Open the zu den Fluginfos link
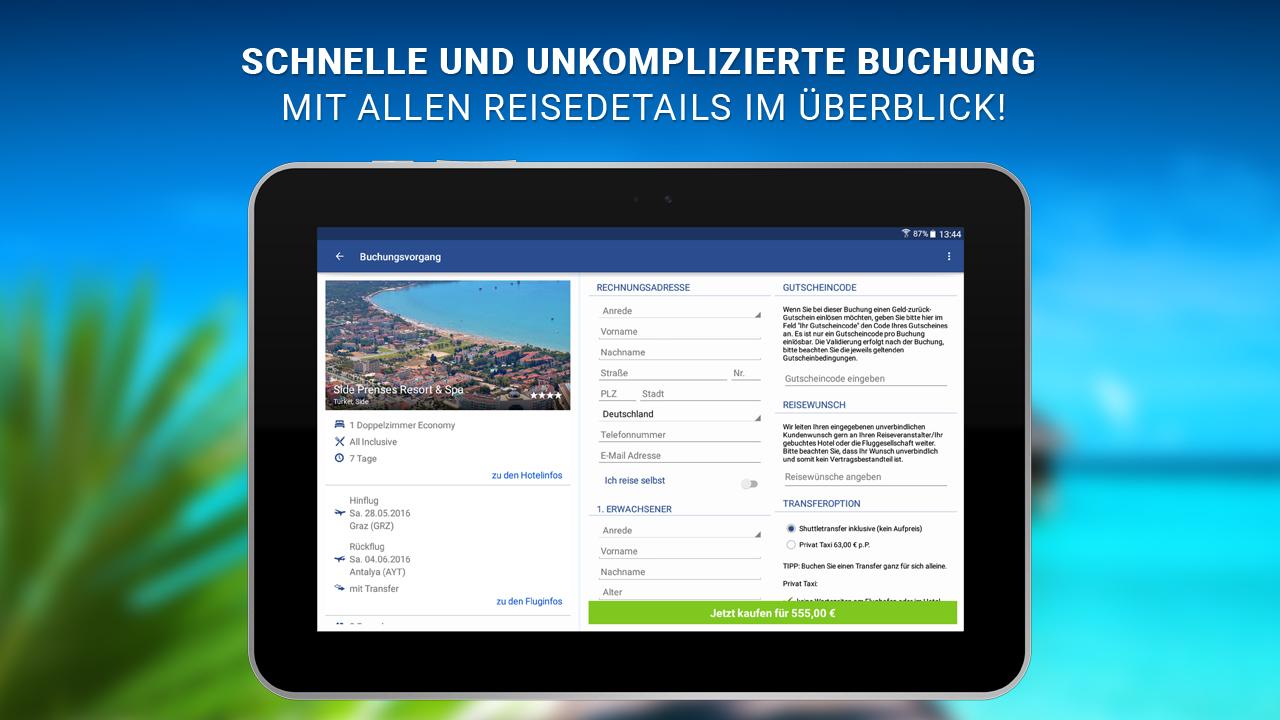 click(529, 601)
